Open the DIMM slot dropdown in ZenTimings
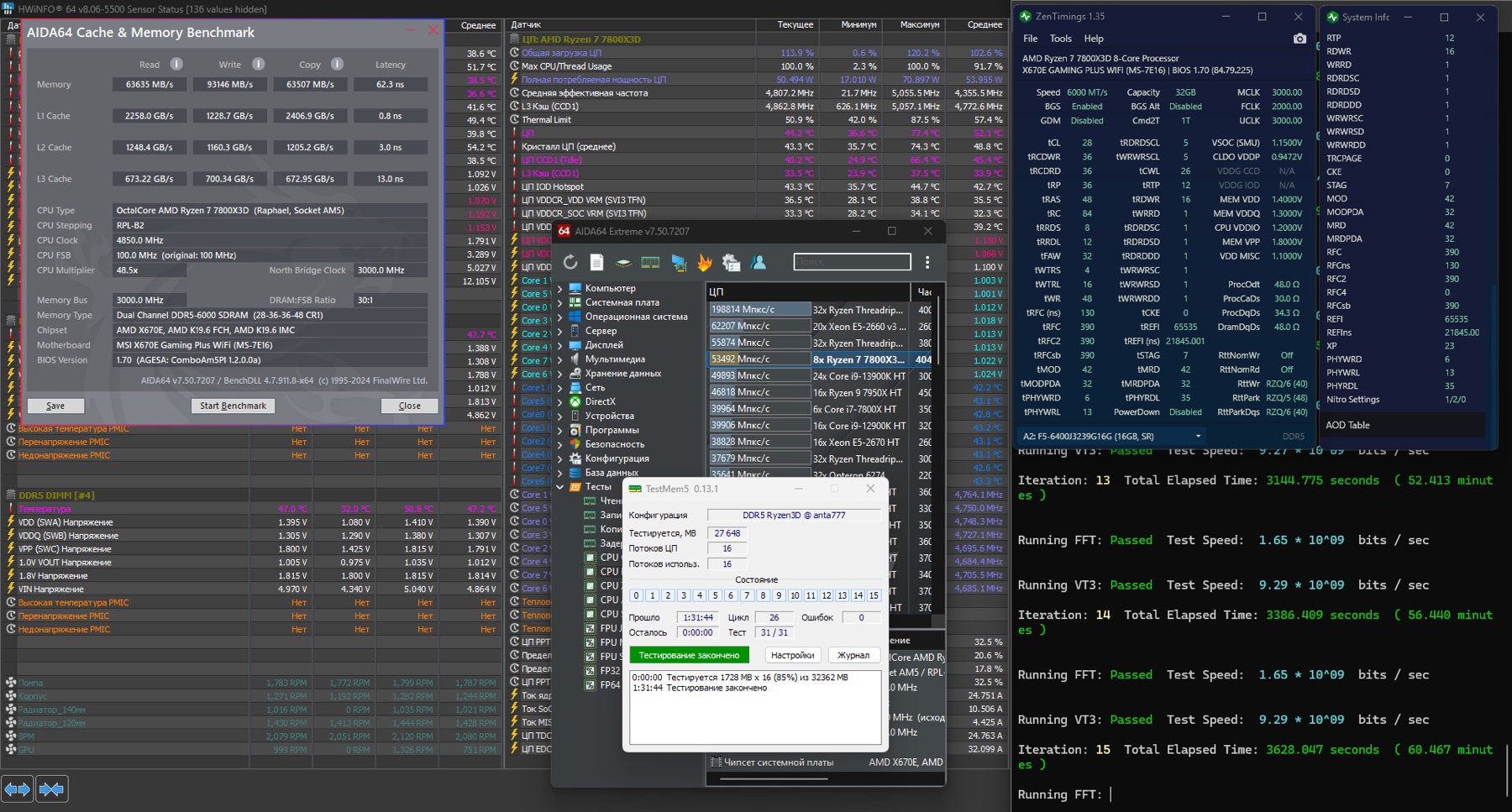Image resolution: width=1512 pixels, height=812 pixels. coord(1112,436)
